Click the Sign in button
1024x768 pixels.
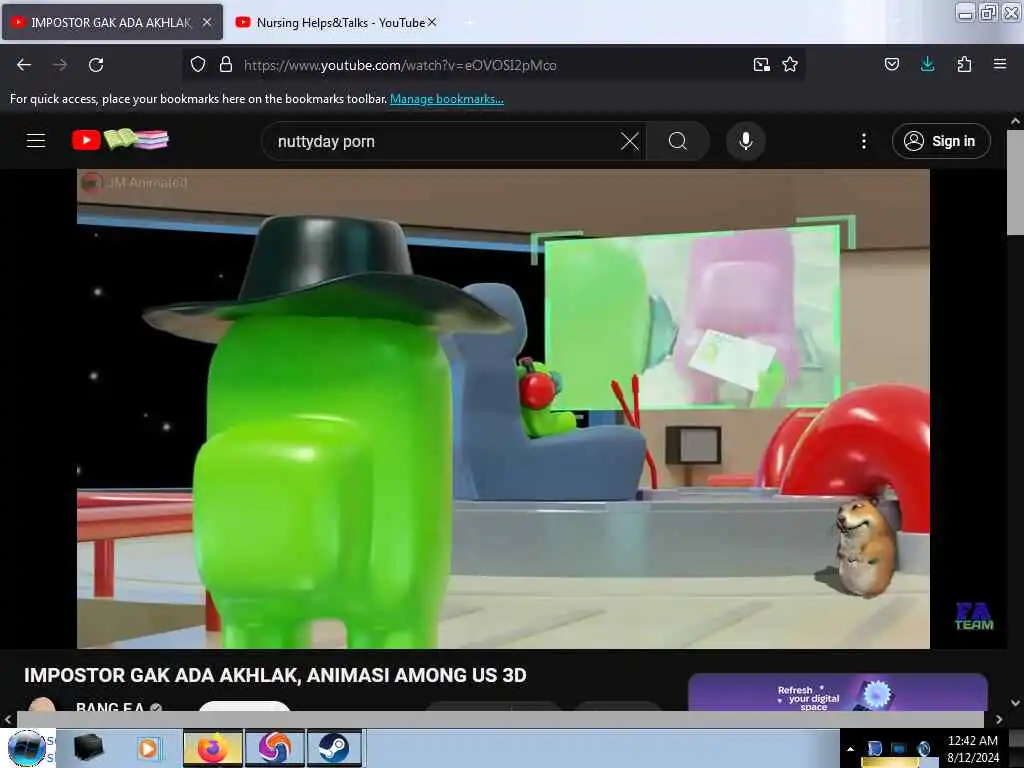click(940, 141)
